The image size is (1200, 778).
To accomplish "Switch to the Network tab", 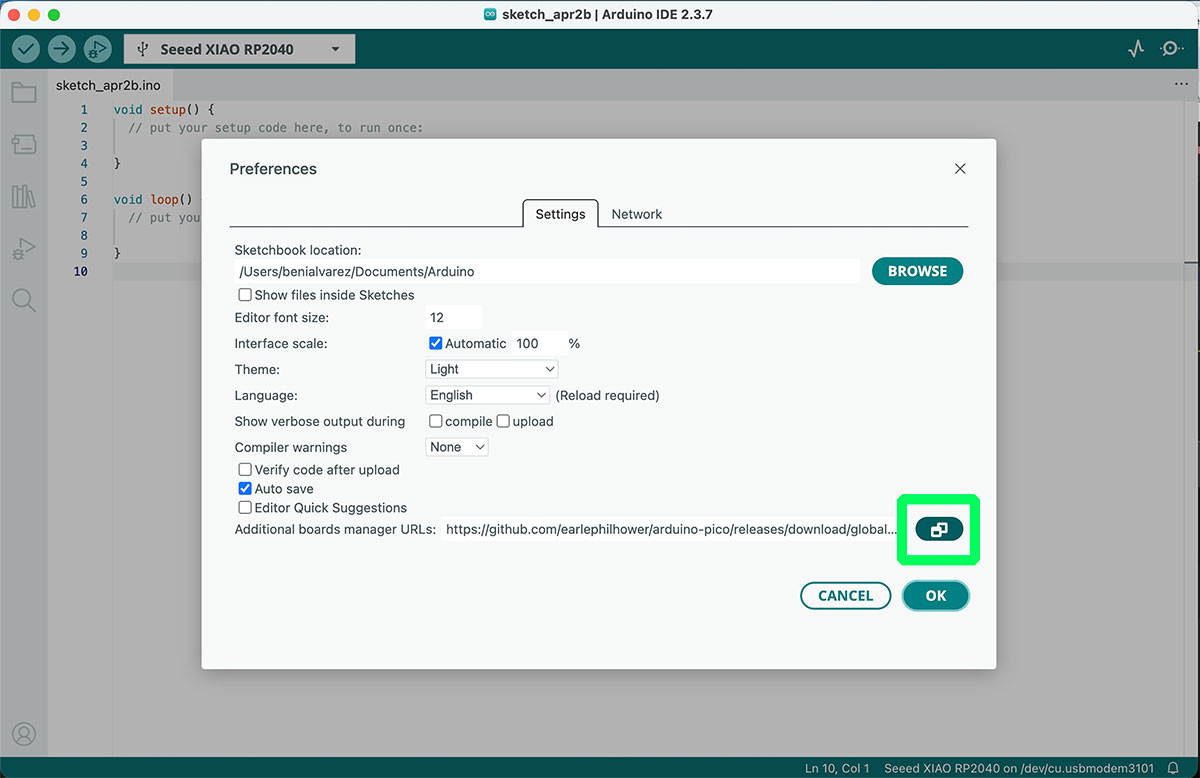I will (x=637, y=214).
